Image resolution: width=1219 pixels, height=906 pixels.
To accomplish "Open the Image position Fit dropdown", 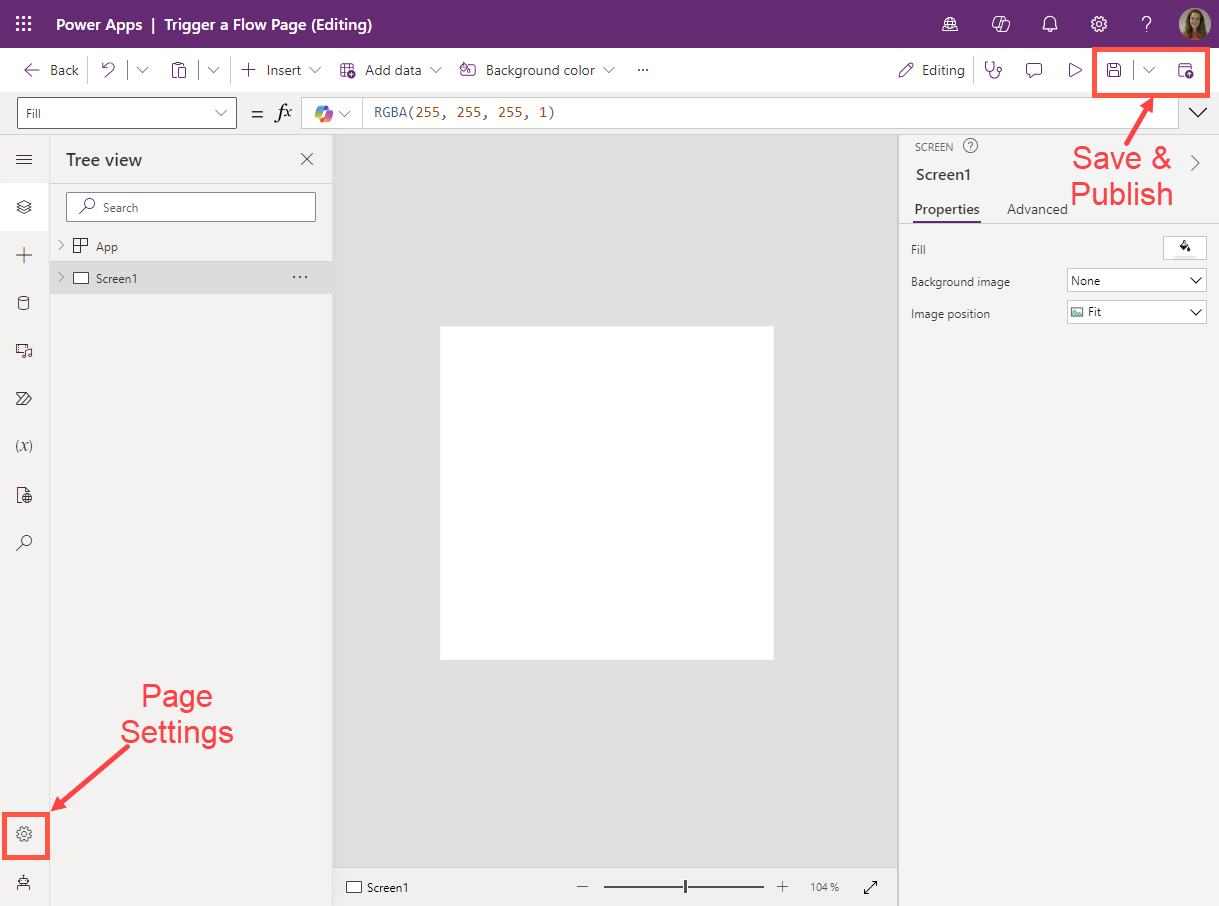I will 1136,312.
